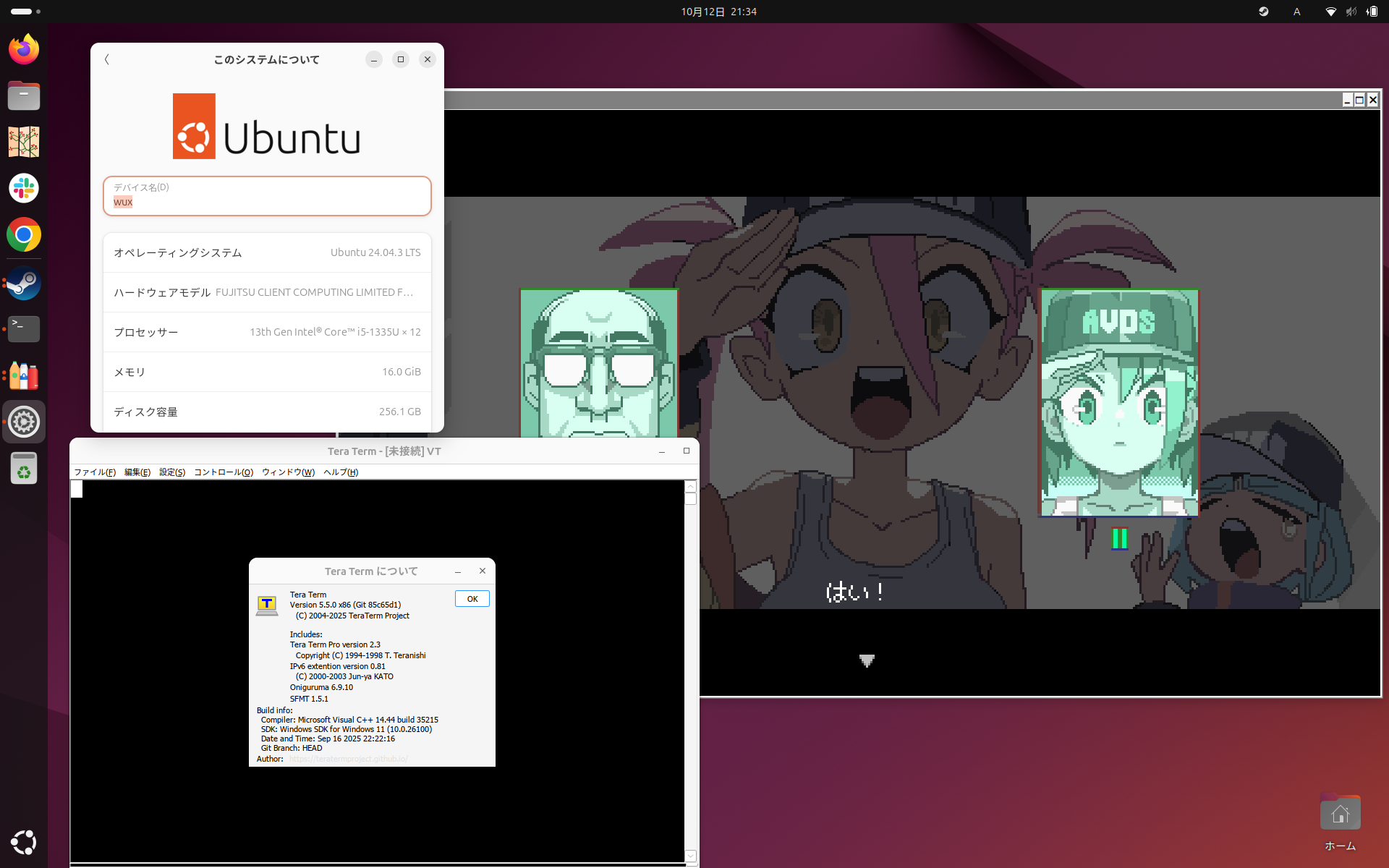Launch Steam from the dock

24,284
